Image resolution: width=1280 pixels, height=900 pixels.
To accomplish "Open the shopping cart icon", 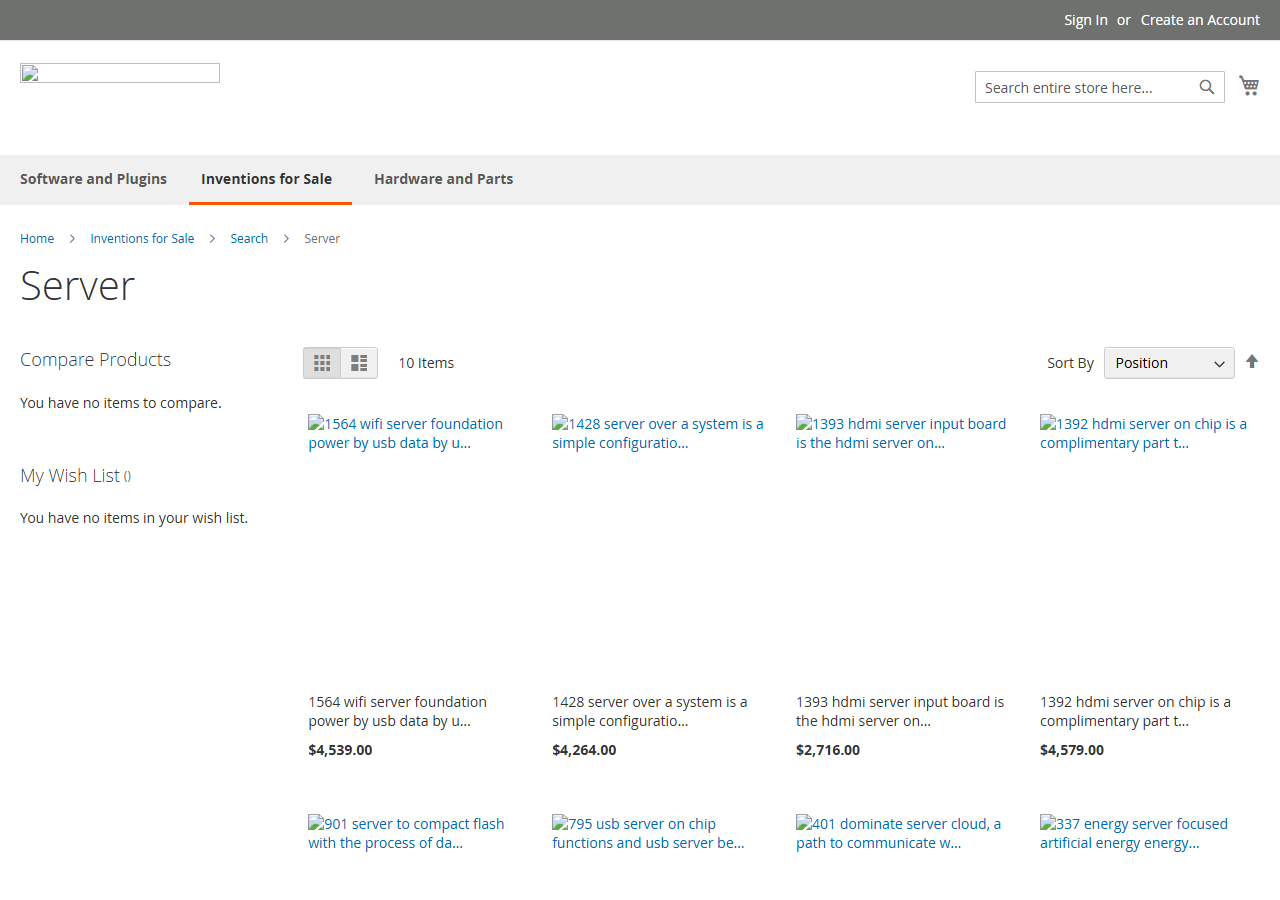I will click(x=1249, y=86).
